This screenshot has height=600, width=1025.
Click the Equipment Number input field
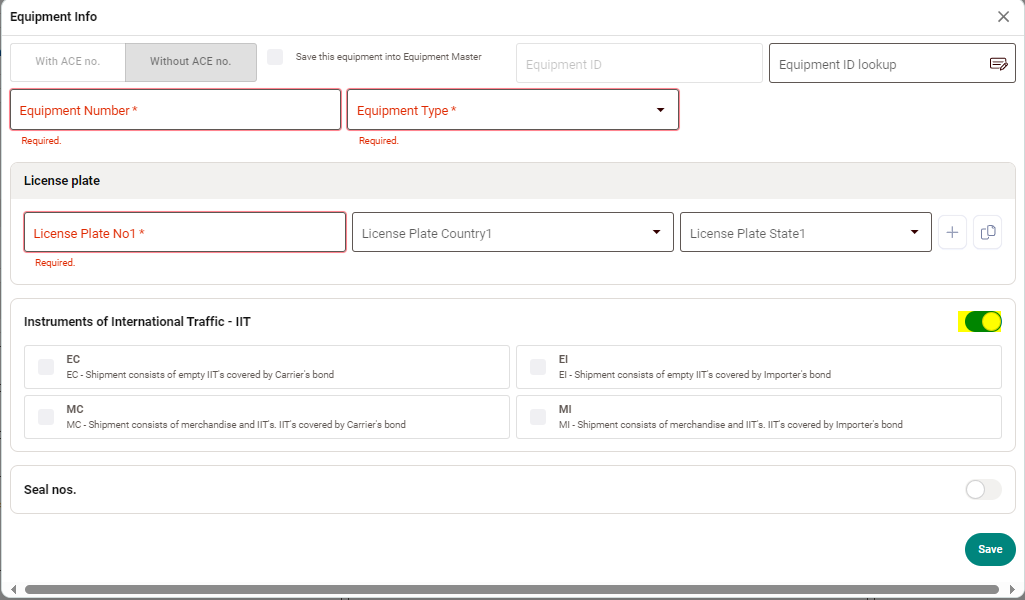[x=175, y=110]
